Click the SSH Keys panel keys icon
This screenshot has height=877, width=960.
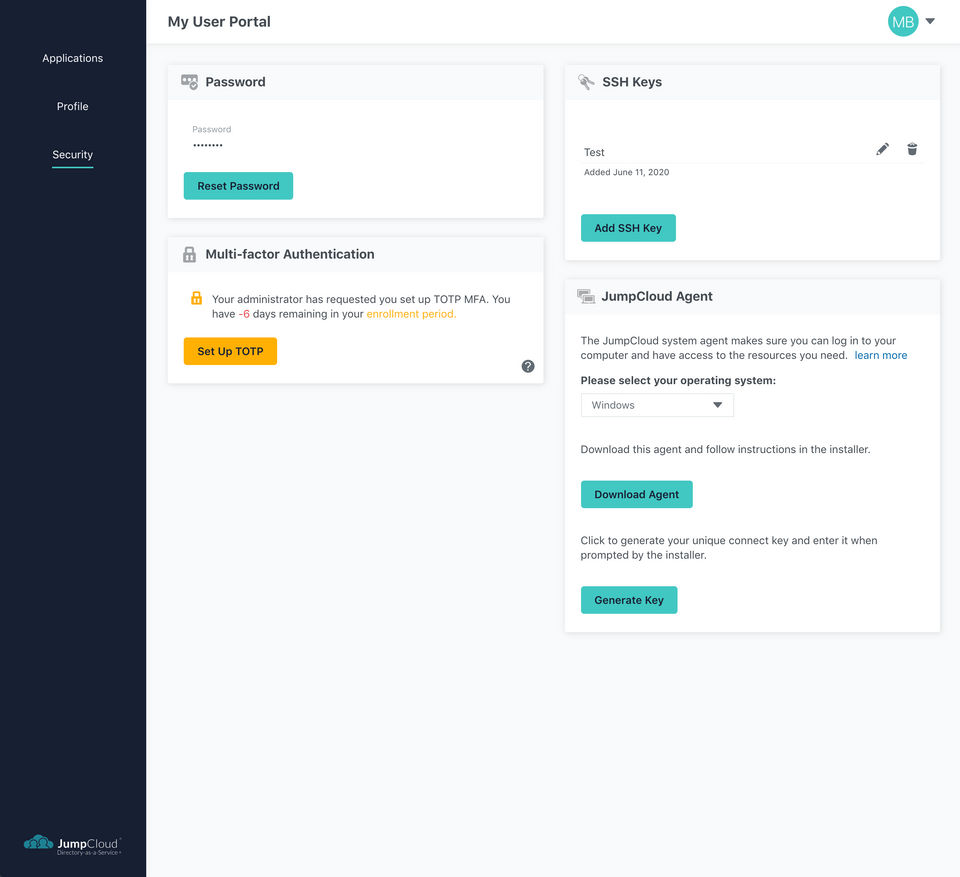tap(586, 82)
